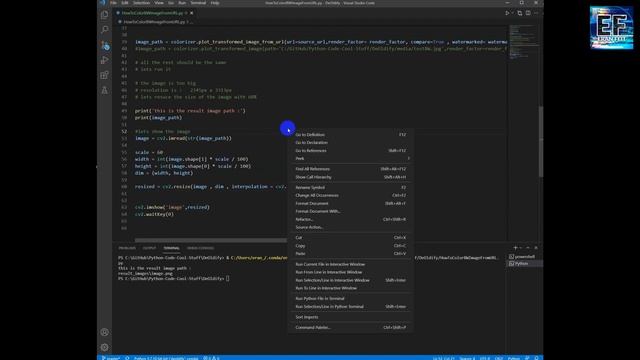Choose Run From Line in Interactive Window

pyautogui.click(x=351, y=272)
